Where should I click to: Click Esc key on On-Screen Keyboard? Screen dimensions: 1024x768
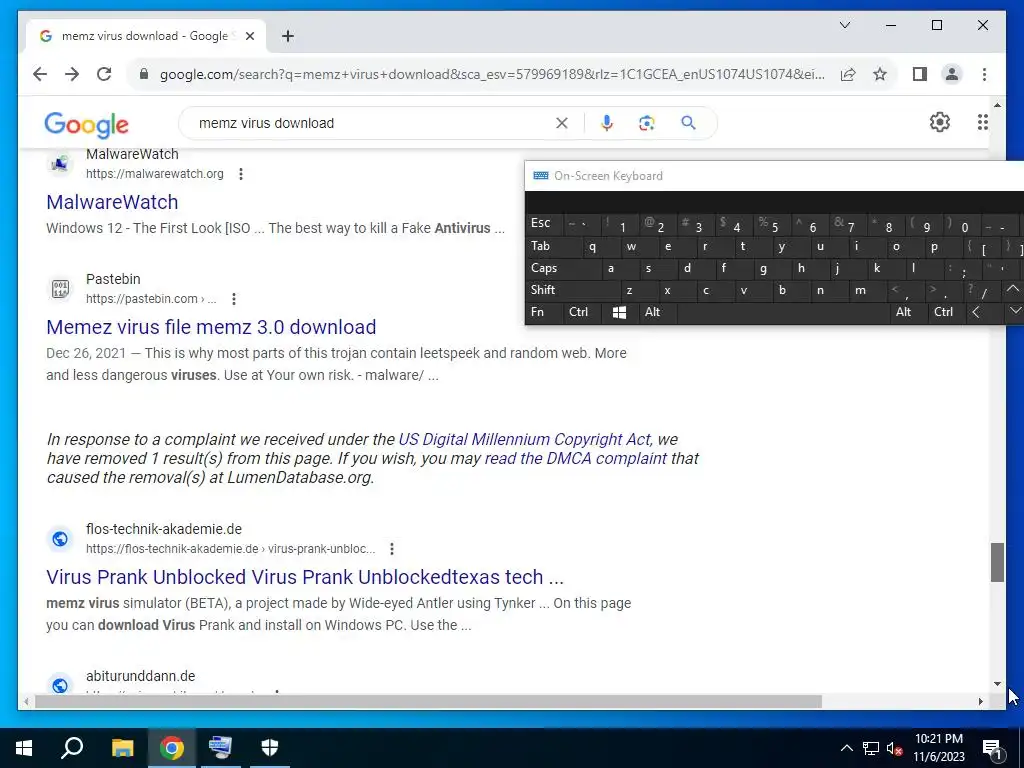545,223
